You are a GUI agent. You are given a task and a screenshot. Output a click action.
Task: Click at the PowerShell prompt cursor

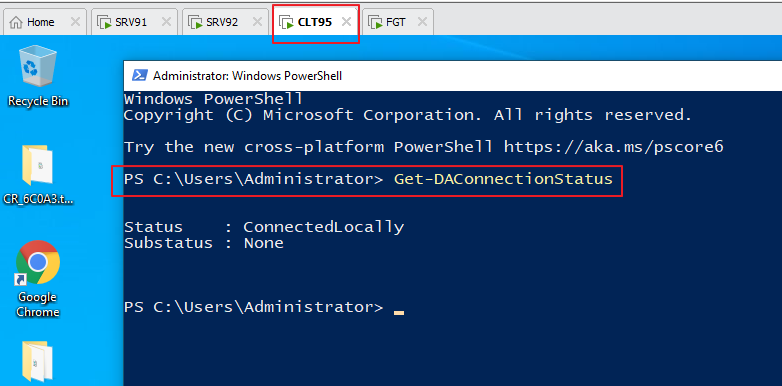[398, 313]
